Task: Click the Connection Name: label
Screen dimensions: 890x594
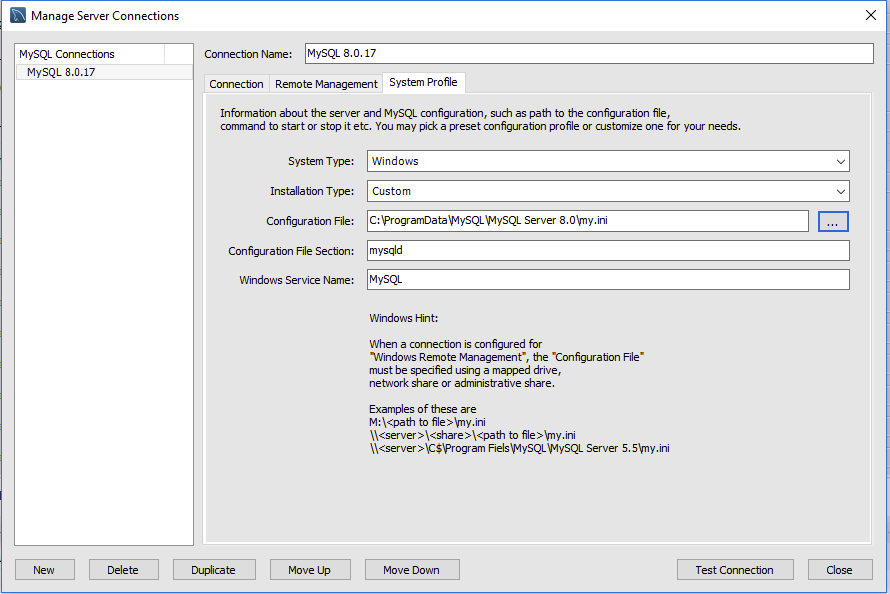Action: pos(248,54)
